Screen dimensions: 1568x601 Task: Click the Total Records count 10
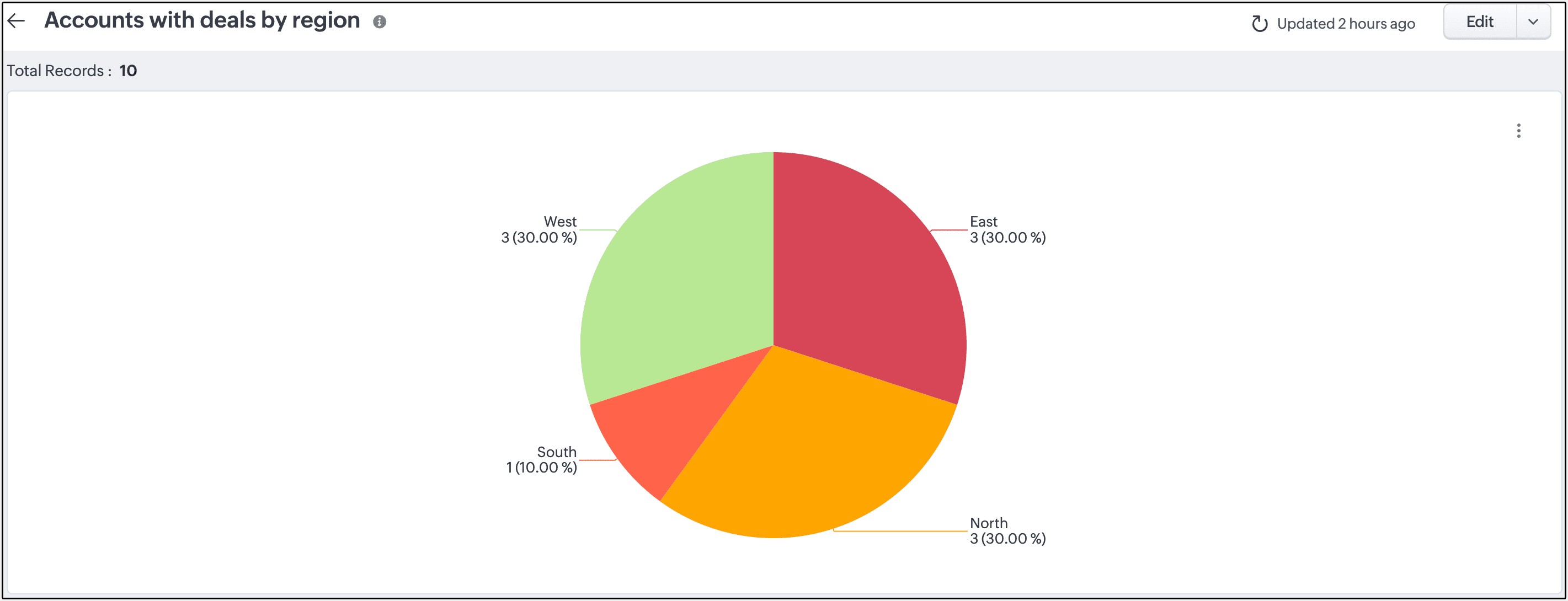128,71
